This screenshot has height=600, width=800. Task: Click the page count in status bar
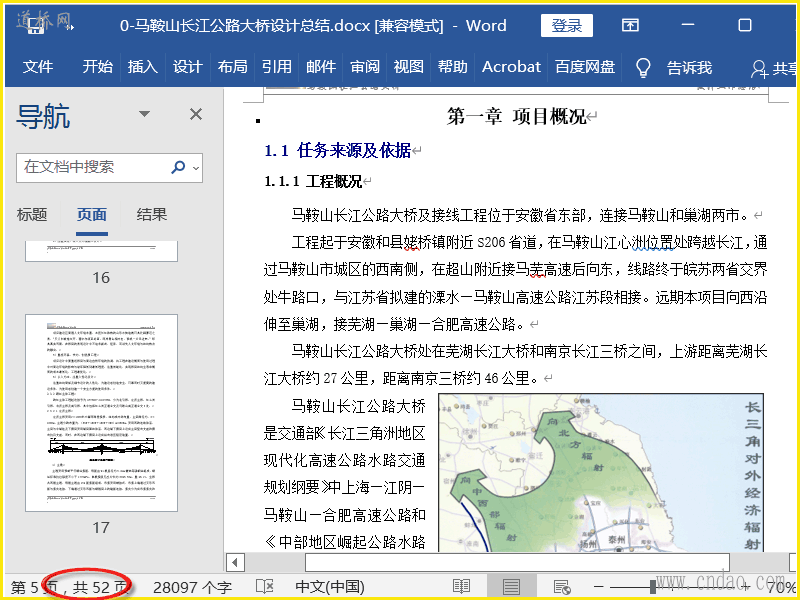pos(69,587)
